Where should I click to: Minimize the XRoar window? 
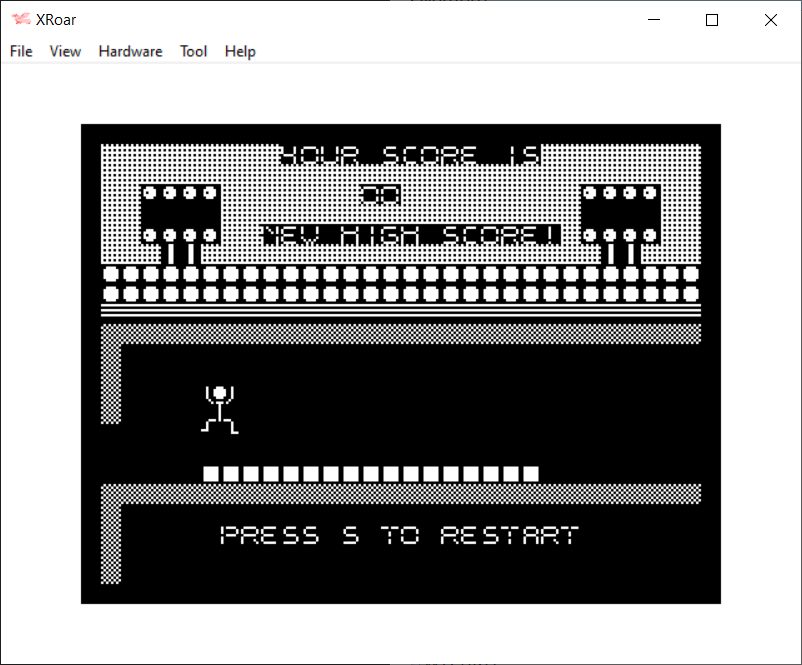655,20
